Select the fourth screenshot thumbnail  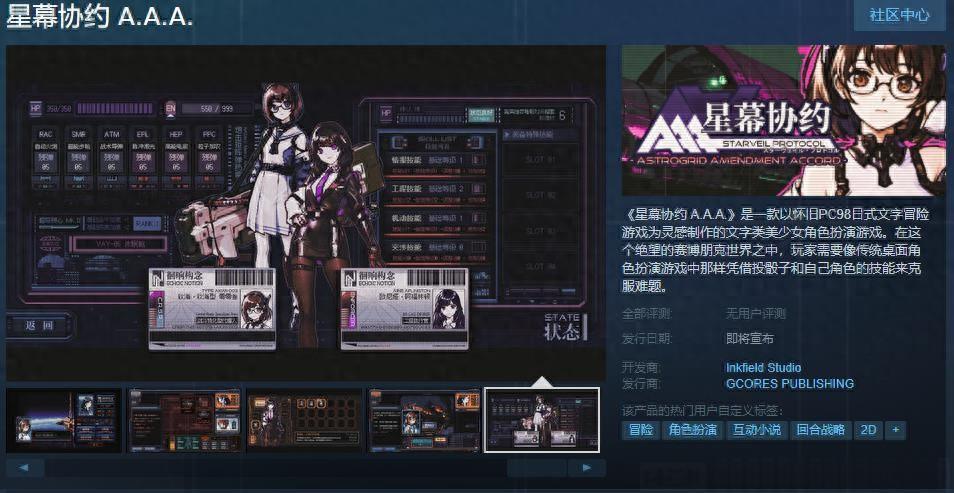[424, 420]
